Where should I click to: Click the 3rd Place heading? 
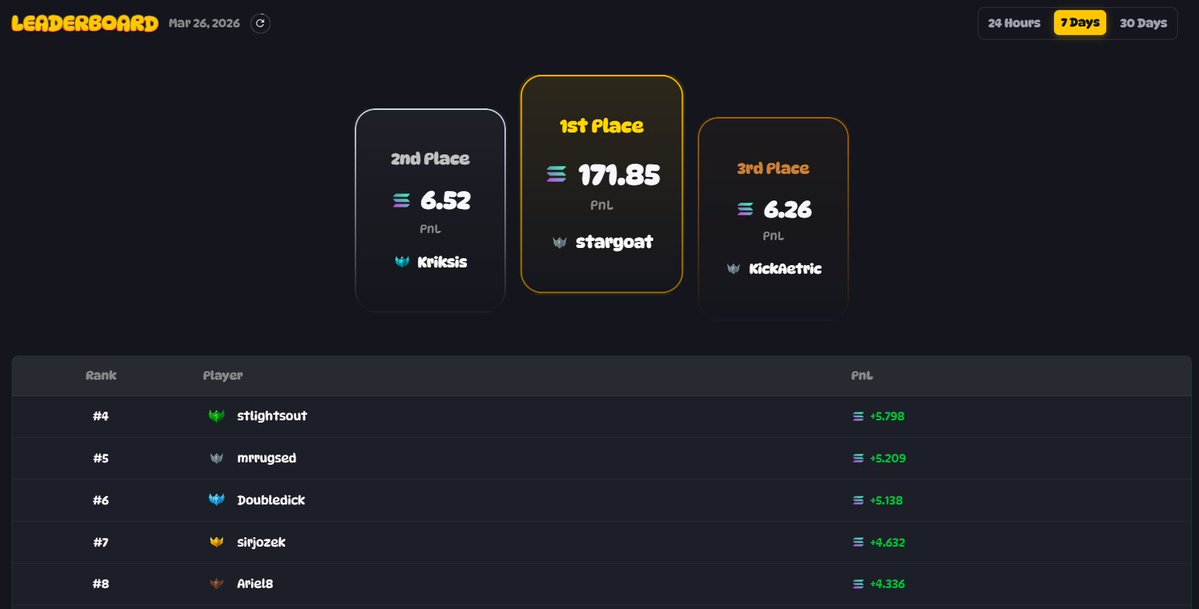pyautogui.click(x=773, y=168)
